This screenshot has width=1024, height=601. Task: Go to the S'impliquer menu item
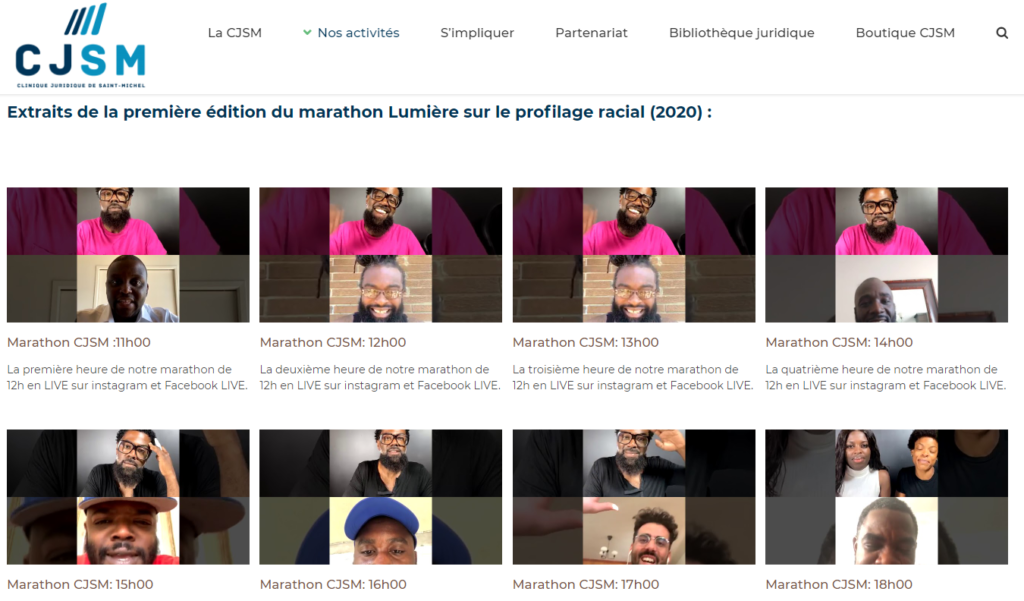click(x=477, y=33)
